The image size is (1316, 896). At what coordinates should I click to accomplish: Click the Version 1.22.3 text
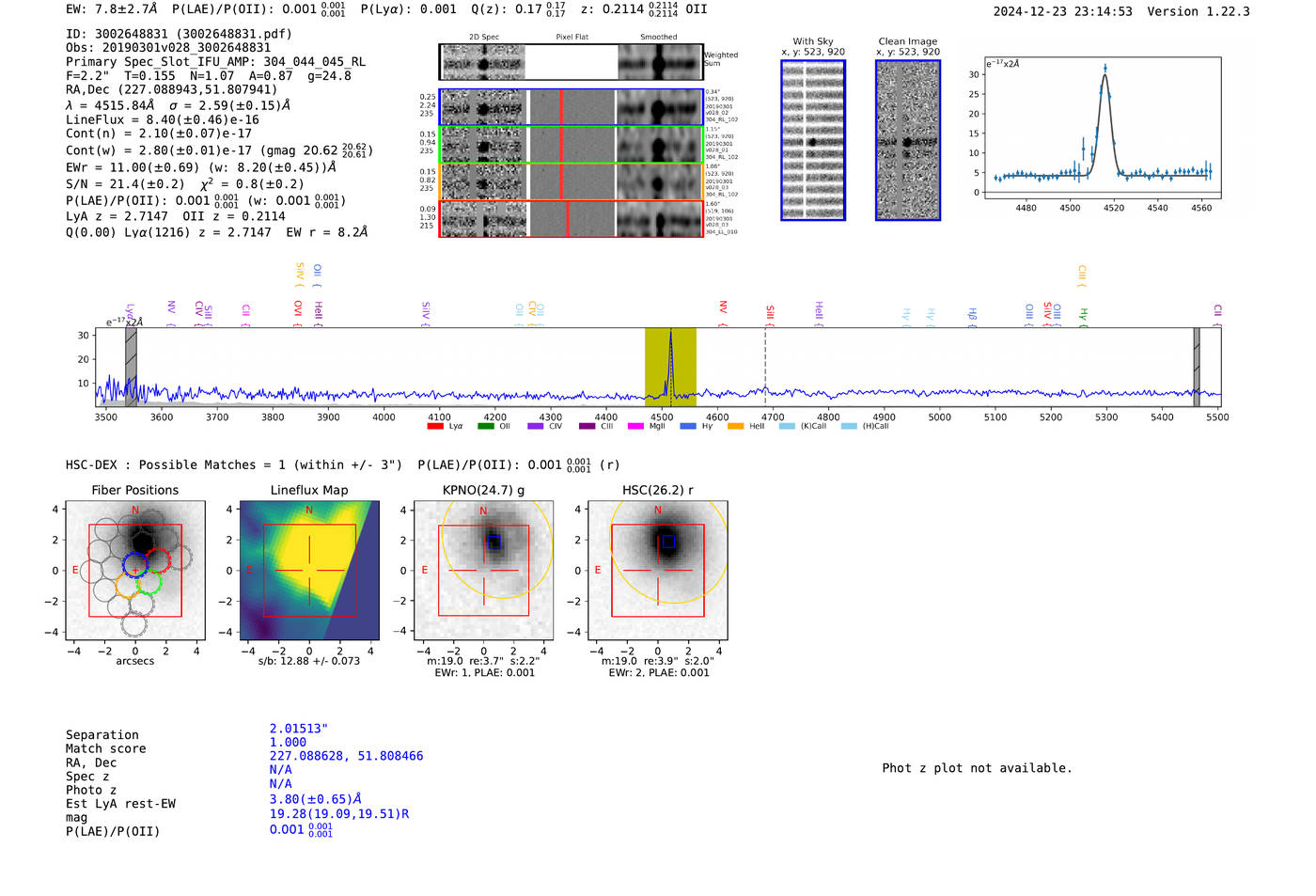coord(1198,12)
